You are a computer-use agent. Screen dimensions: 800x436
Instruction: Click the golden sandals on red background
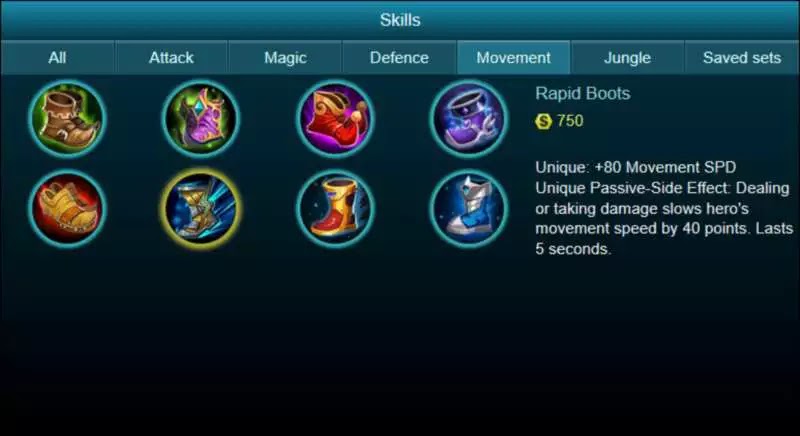click(x=67, y=209)
